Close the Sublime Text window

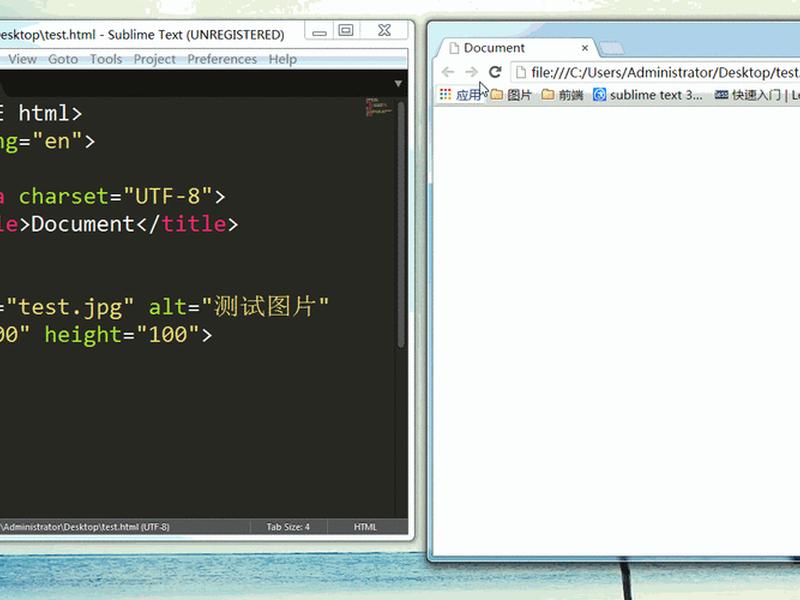point(384,31)
